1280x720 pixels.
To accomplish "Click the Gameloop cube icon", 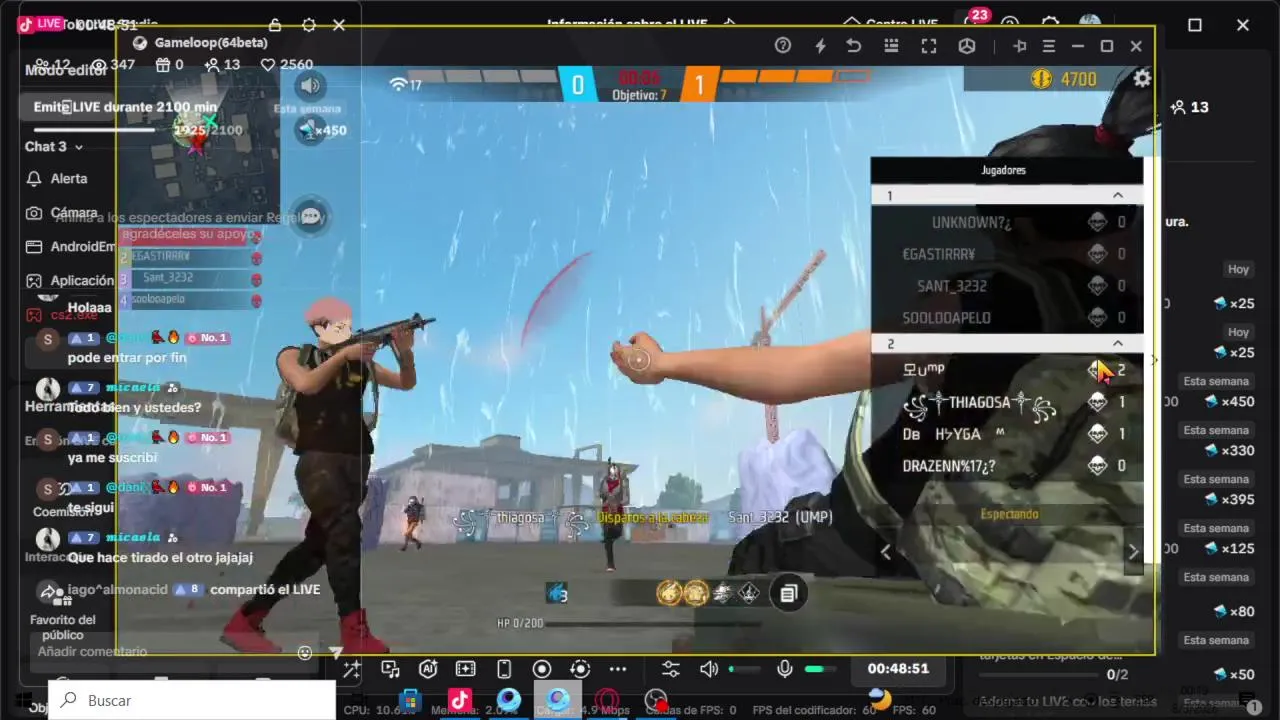I will point(967,46).
